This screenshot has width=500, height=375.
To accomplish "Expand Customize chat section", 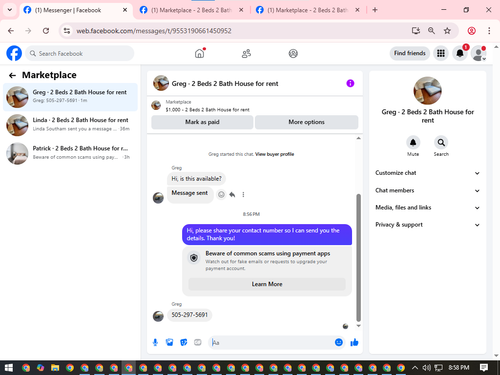I will tap(428, 173).
